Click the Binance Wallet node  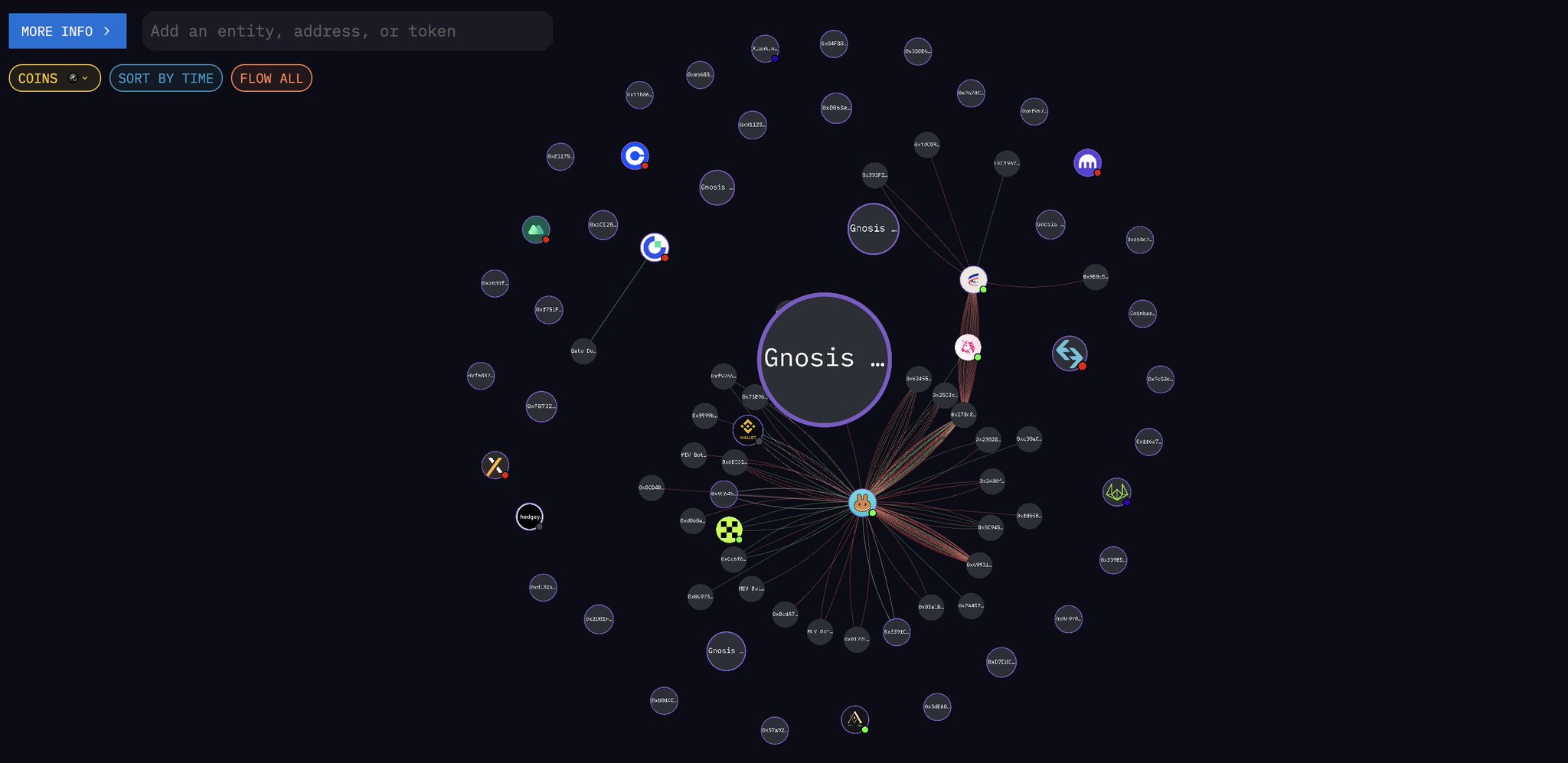click(x=748, y=430)
